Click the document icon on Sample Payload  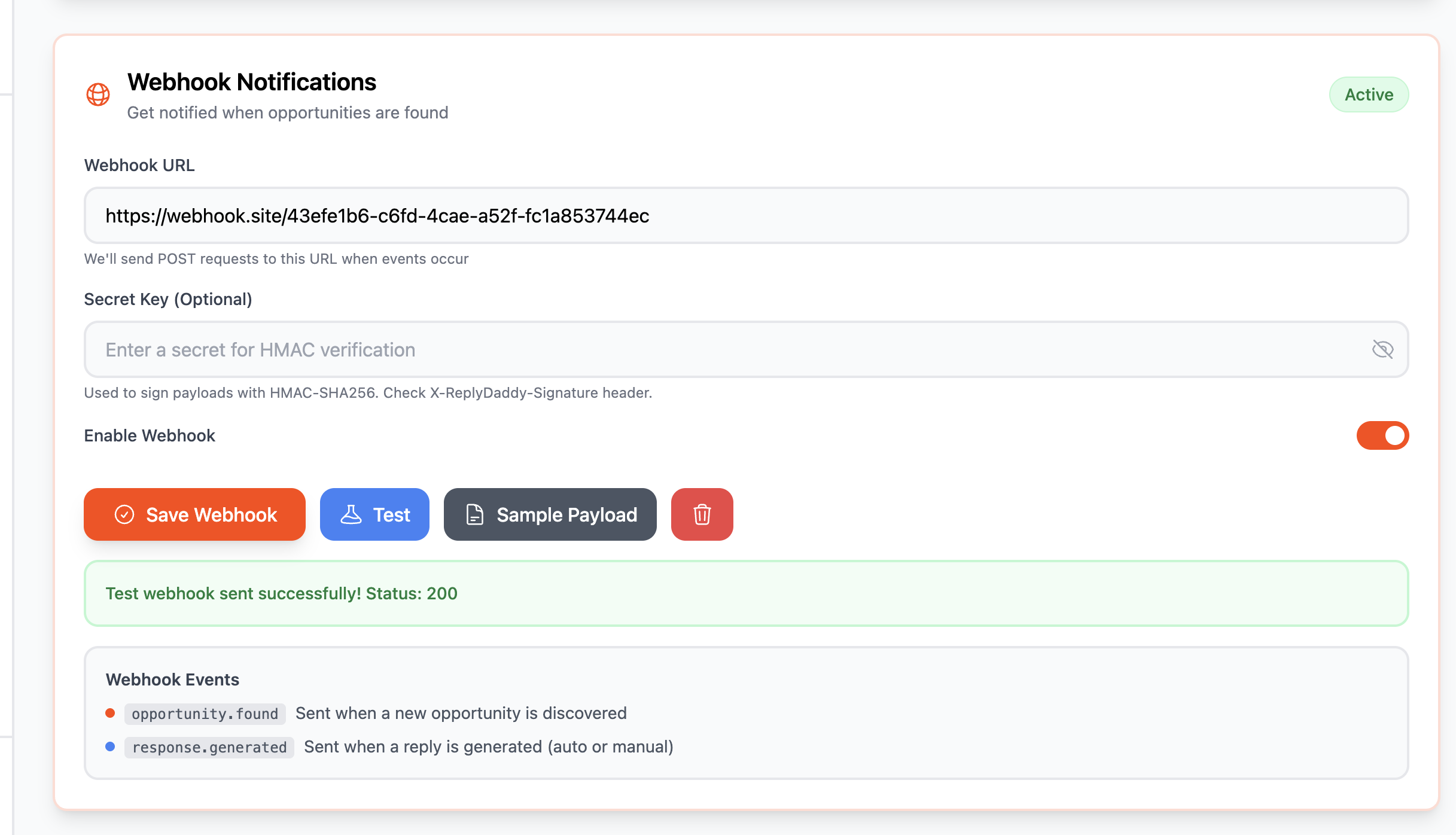pyautogui.click(x=475, y=514)
